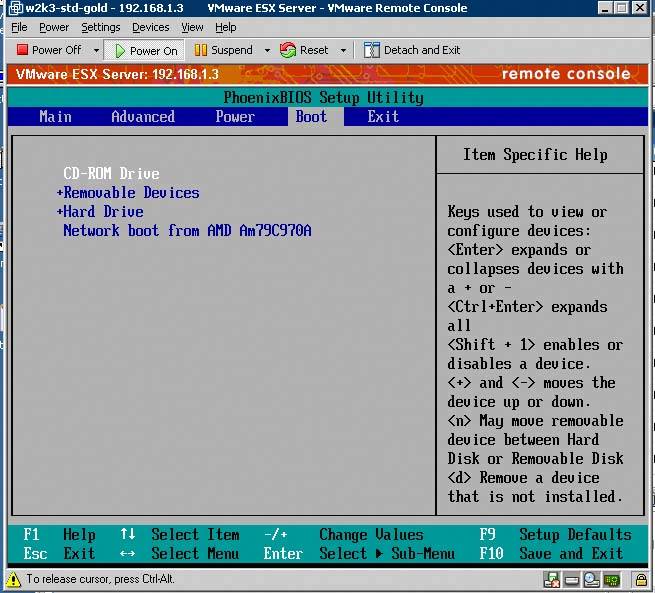
Task: Click the disconnected floppy status icon
Action: [552, 580]
